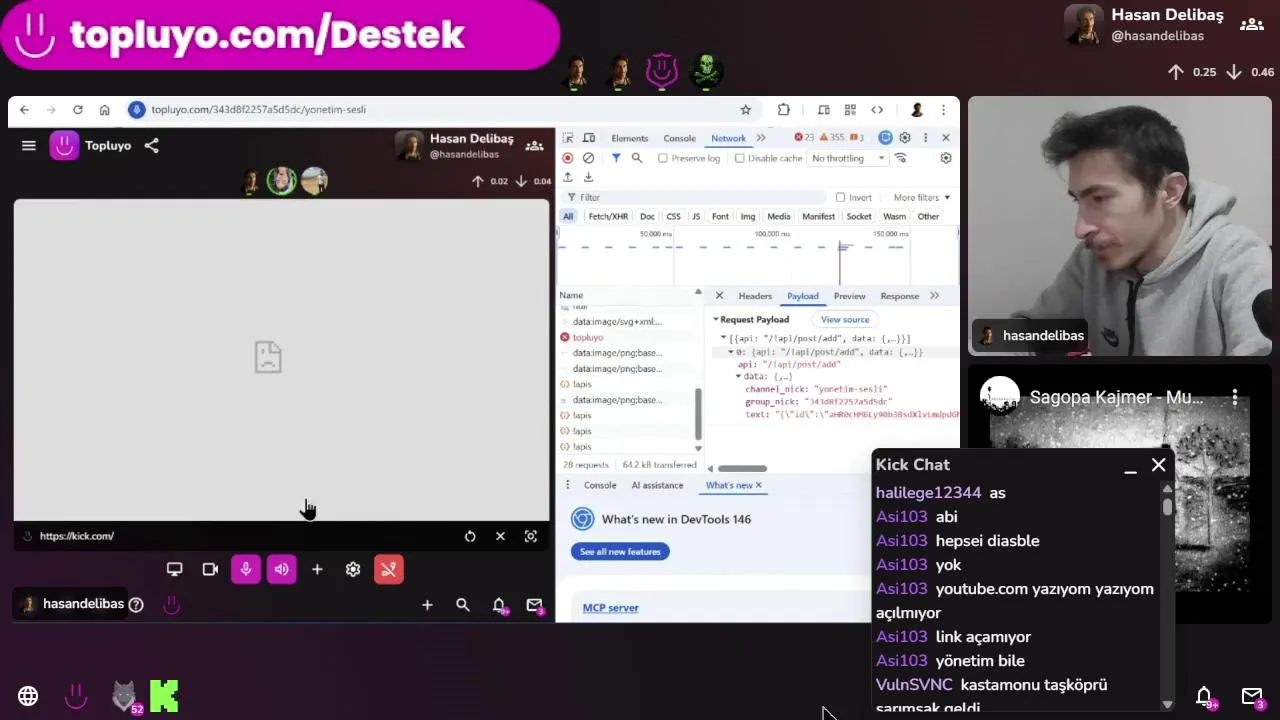Filter requests by Fetch/XHR

coord(608,216)
